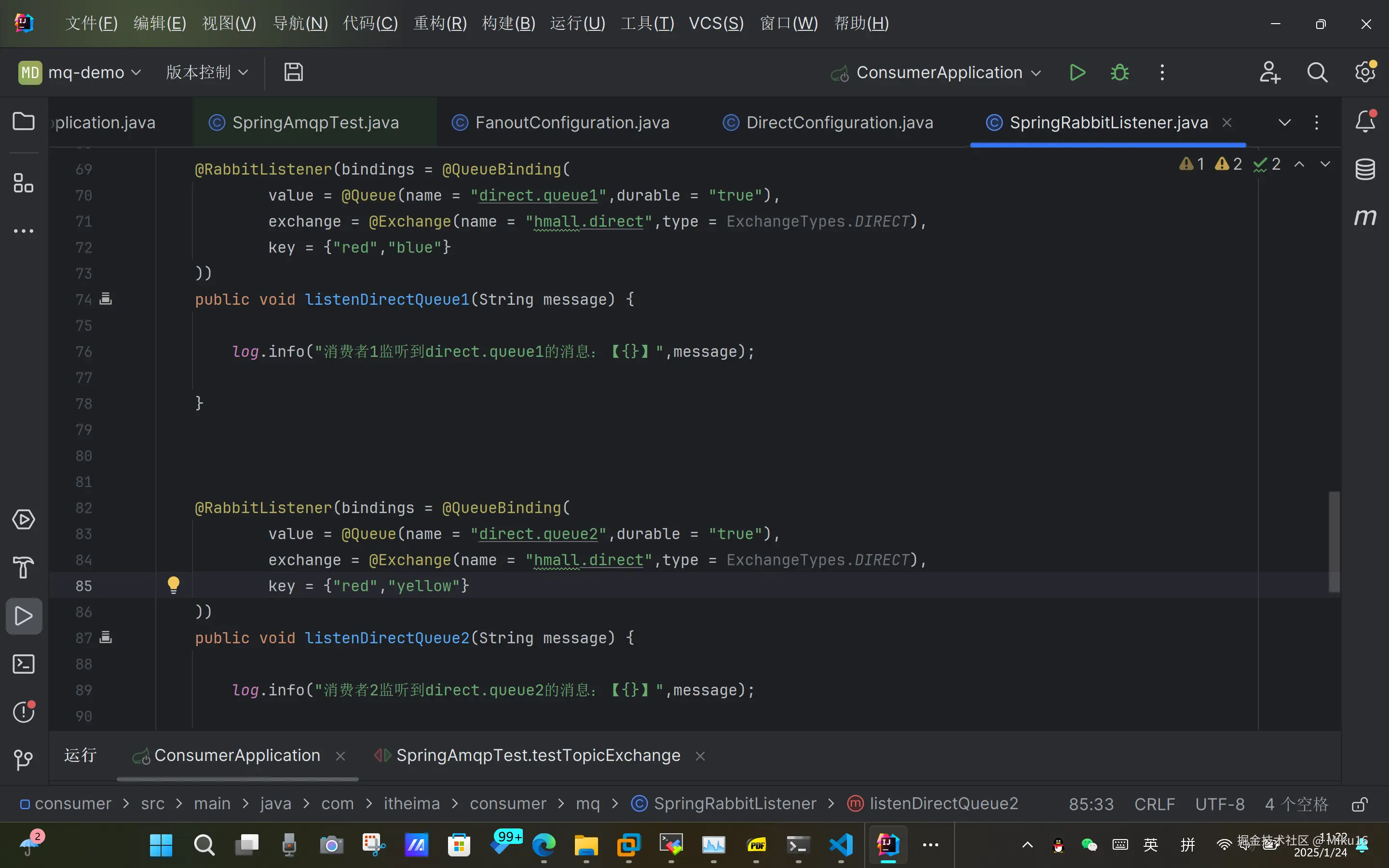Toggle the Project folder tool window
The height and width of the screenshot is (868, 1389).
tap(24, 122)
